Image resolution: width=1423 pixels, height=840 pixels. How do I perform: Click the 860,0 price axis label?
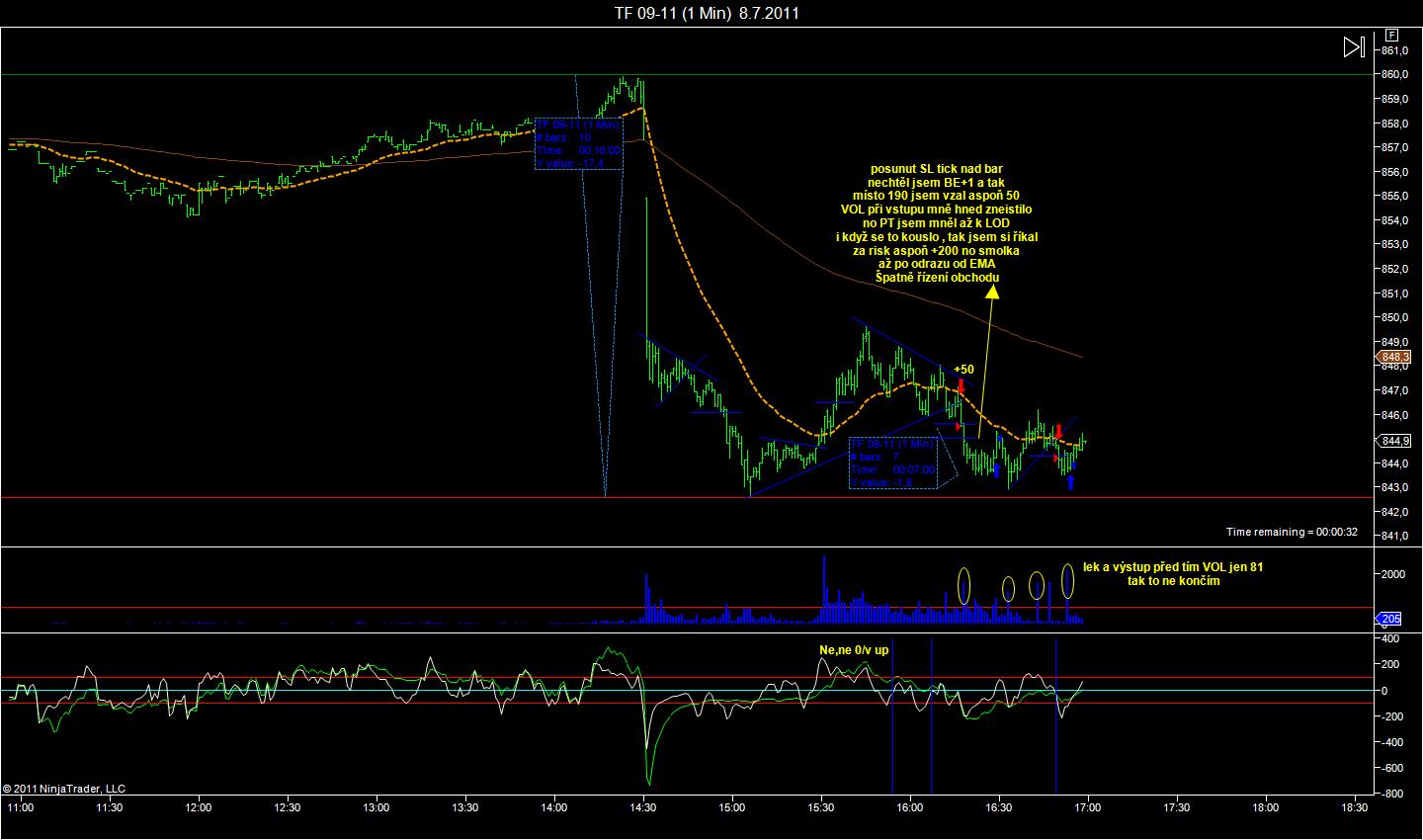coord(1394,74)
